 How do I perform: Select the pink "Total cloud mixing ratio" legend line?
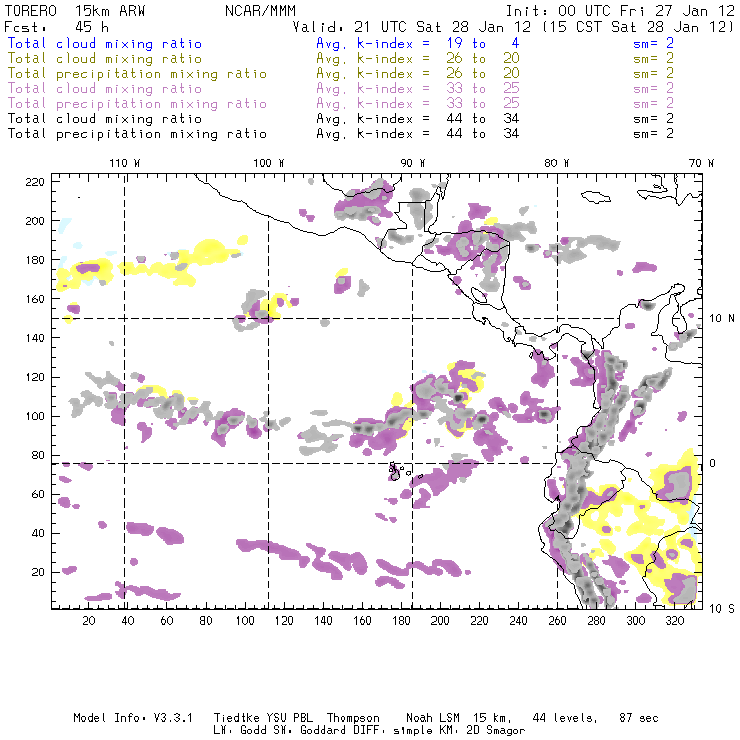[105, 89]
